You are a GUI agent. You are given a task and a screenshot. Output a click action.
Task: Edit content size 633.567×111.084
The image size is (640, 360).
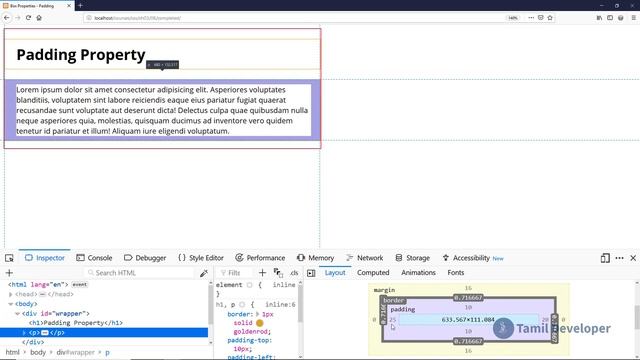click(468, 320)
